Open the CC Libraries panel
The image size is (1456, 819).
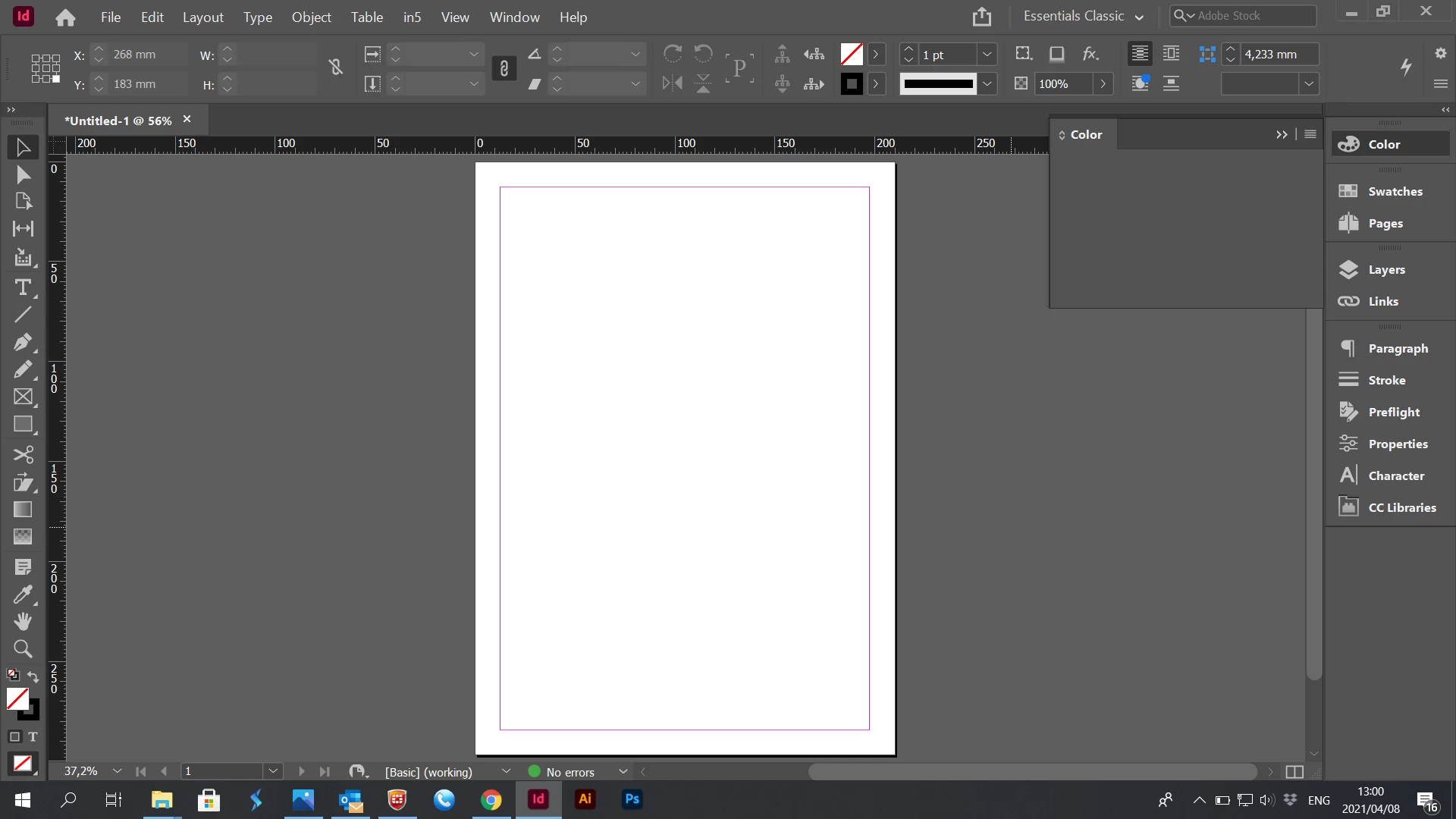1390,507
